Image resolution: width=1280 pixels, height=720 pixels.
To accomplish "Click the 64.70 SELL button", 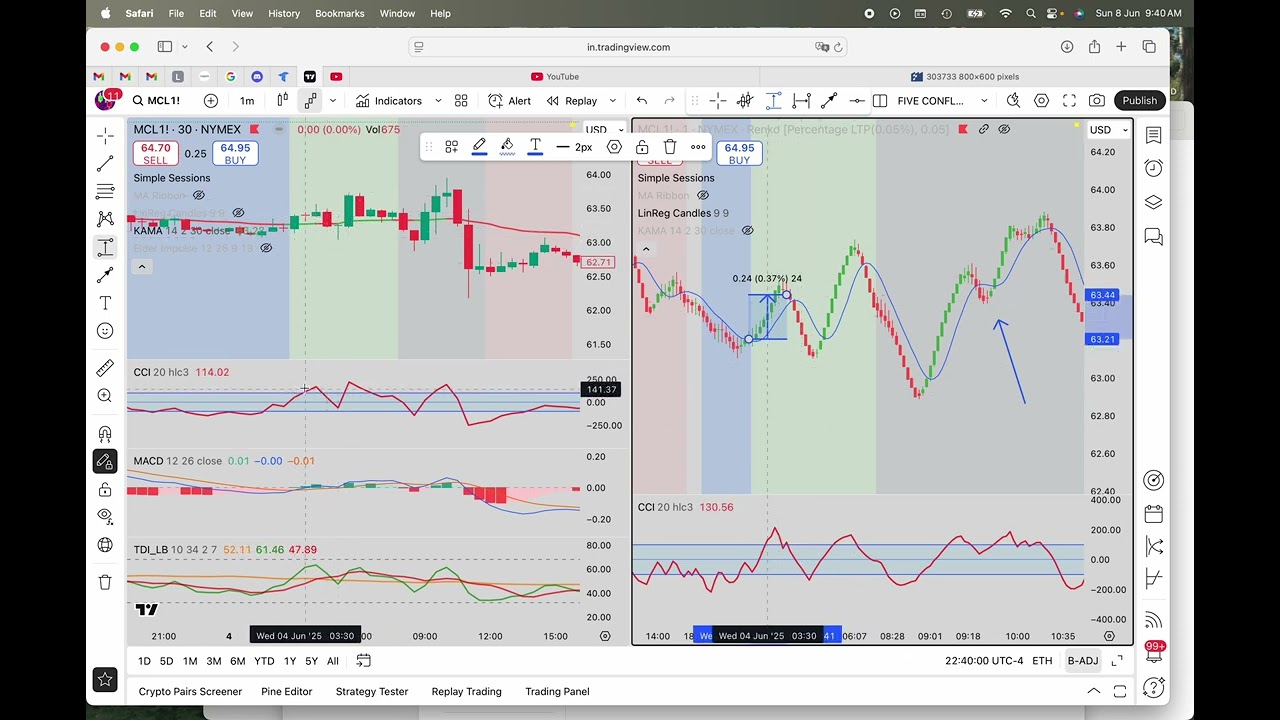I will coord(156,153).
